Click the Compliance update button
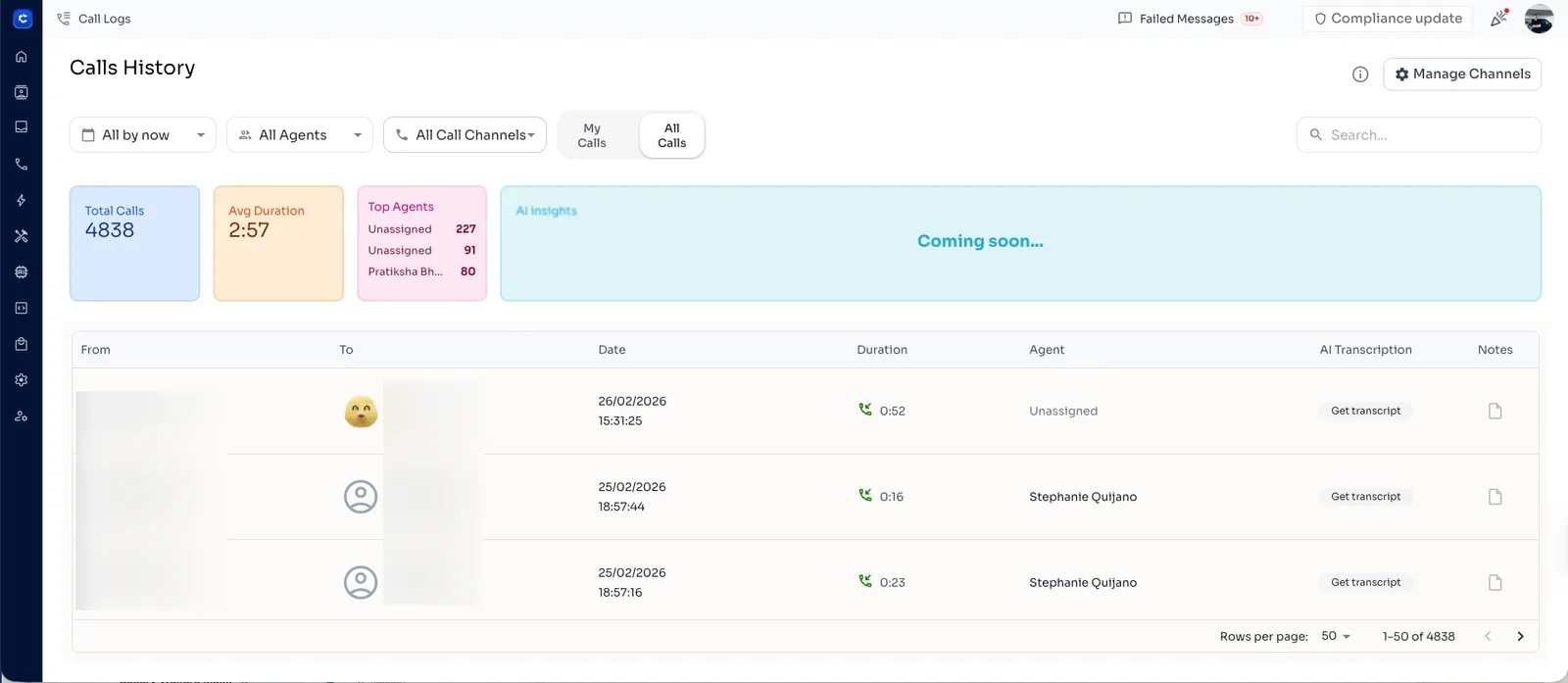 tap(1388, 19)
